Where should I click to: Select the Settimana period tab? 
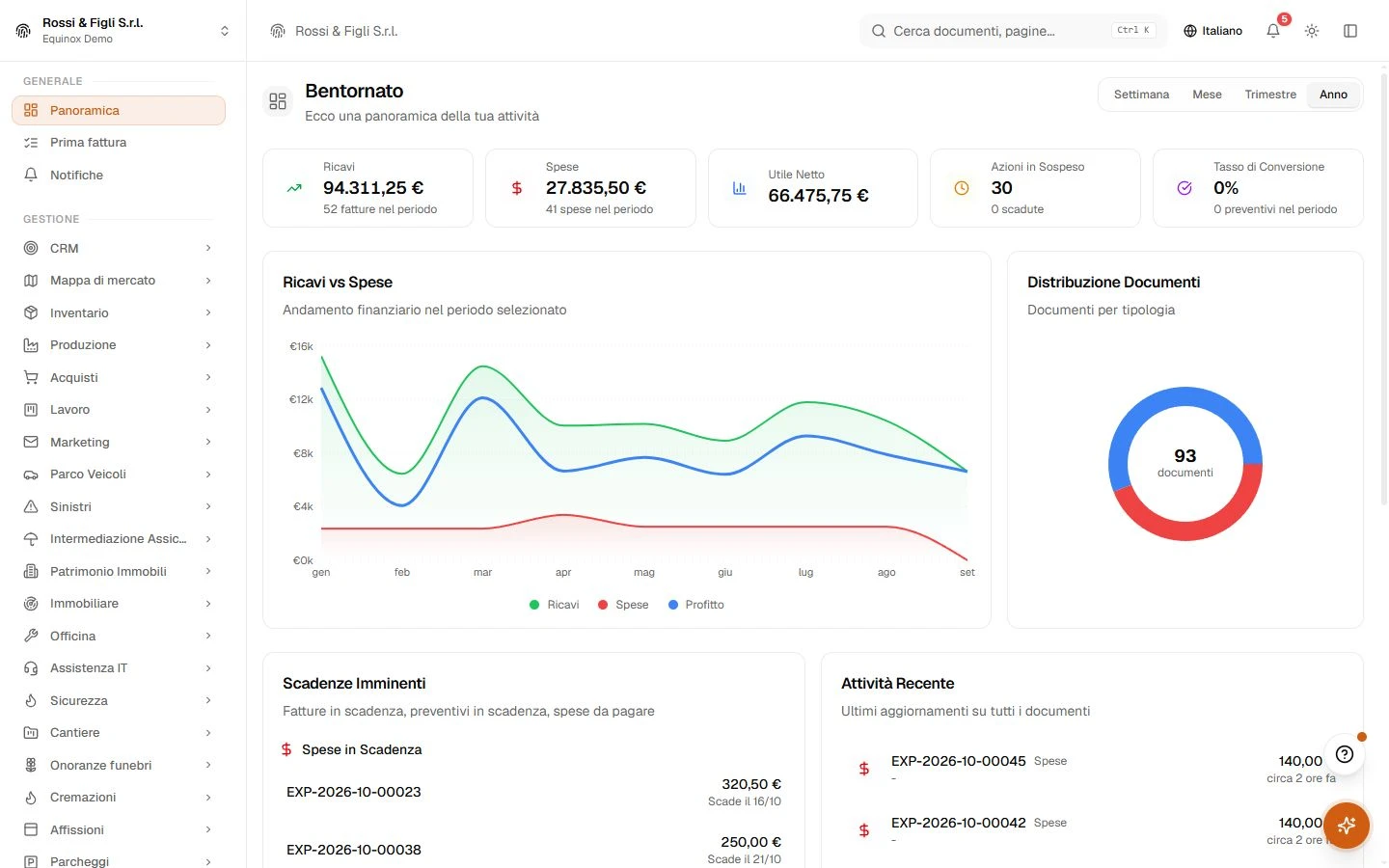tap(1141, 95)
